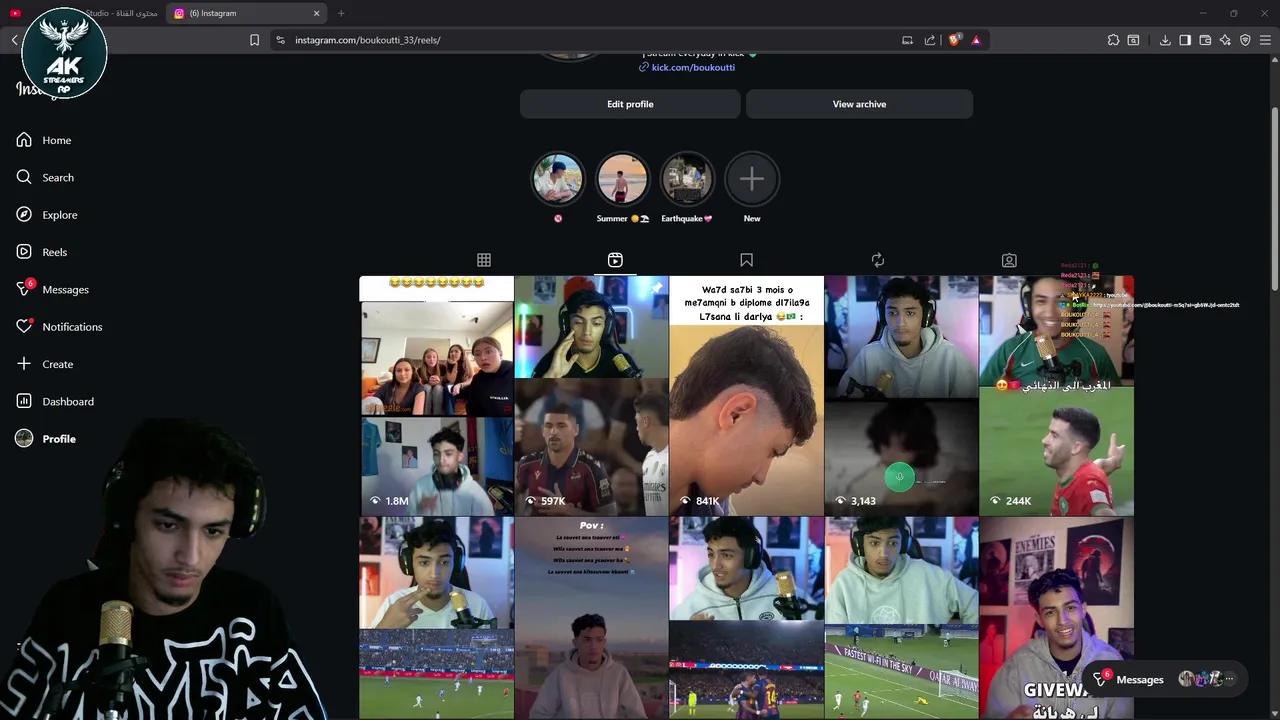Open the reel starting with 'Pov :'
Image resolution: width=1280 pixels, height=720 pixels.
pyautogui.click(x=591, y=618)
